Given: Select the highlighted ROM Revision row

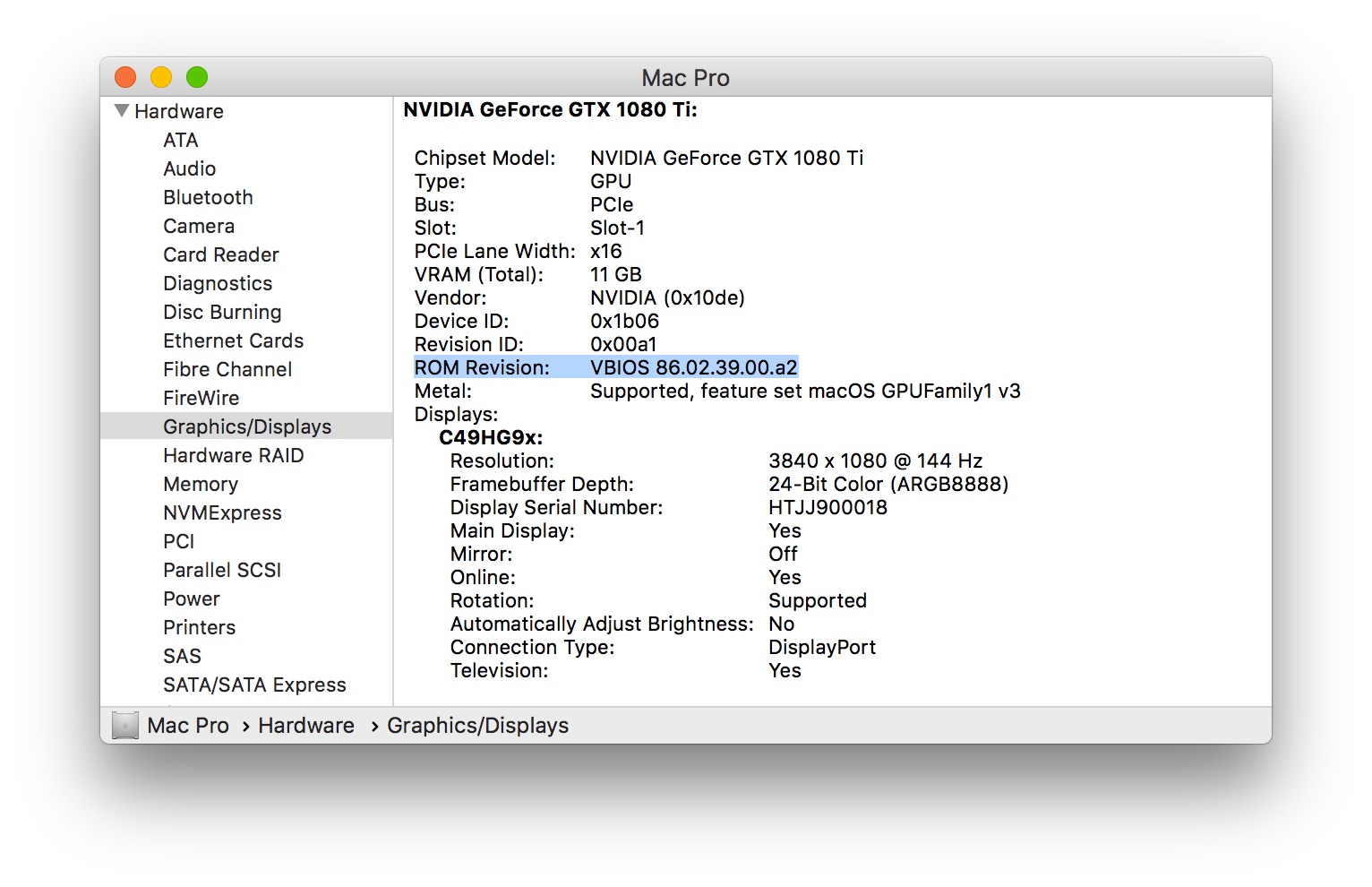Looking at the screenshot, I should 605,367.
